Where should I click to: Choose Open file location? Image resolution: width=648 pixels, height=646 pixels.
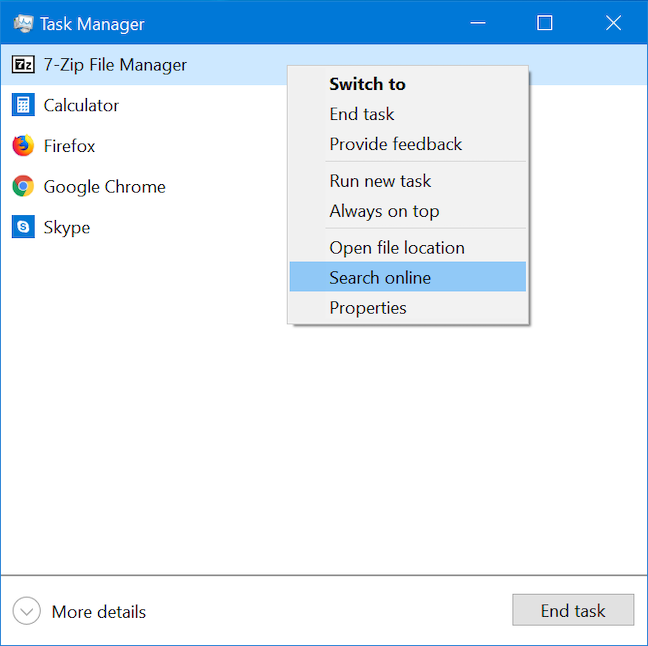coord(407,248)
